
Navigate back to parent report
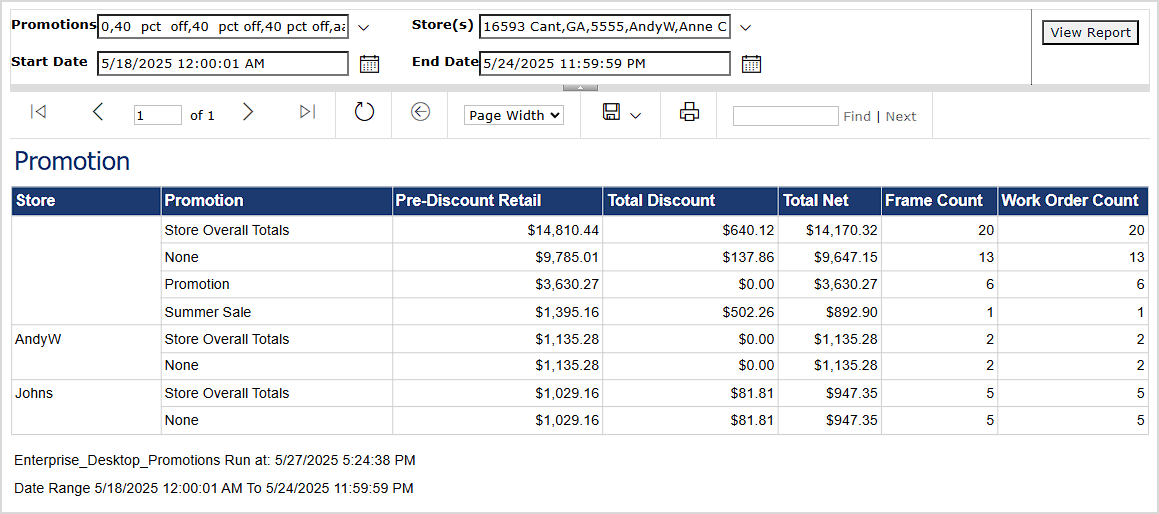point(421,112)
